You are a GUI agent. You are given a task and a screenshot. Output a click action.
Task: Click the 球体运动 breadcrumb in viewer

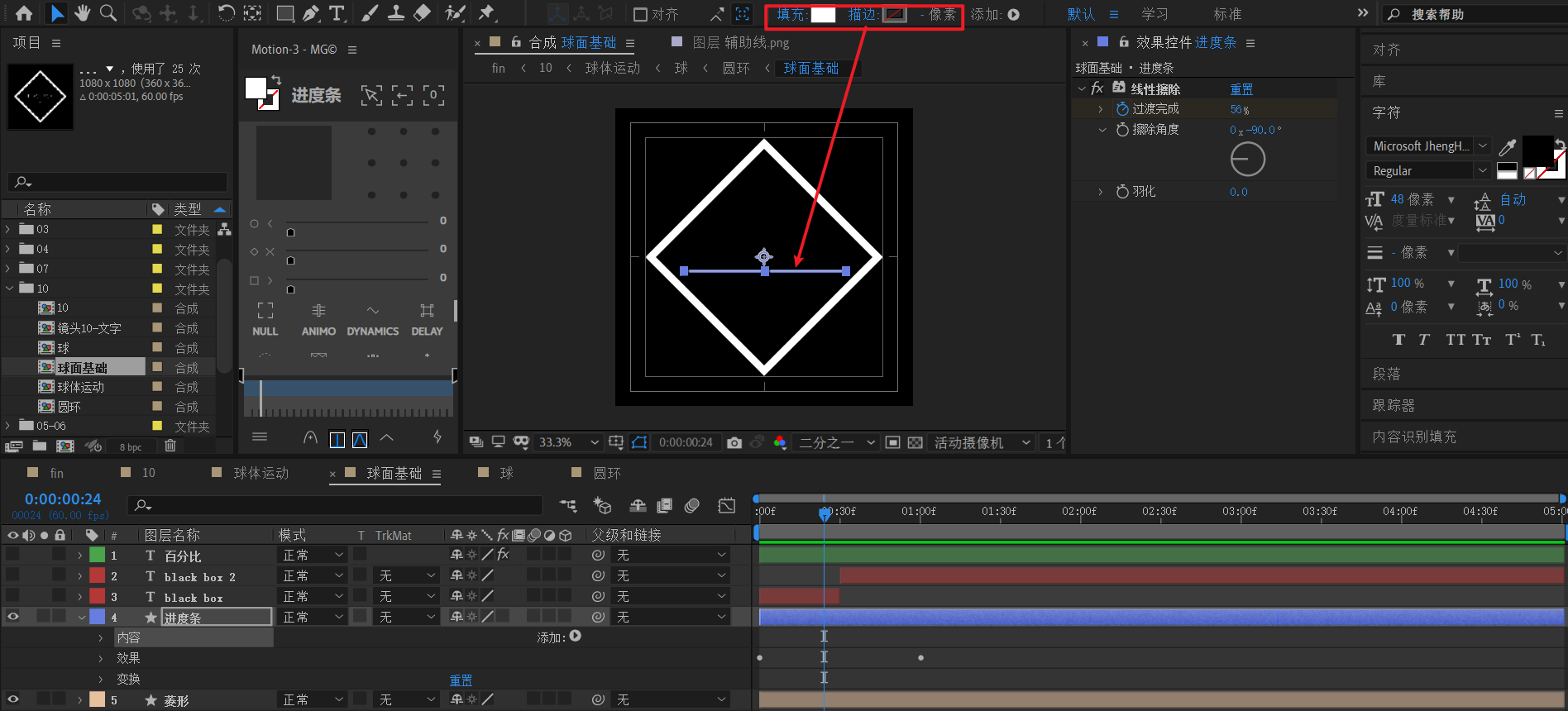(x=613, y=68)
